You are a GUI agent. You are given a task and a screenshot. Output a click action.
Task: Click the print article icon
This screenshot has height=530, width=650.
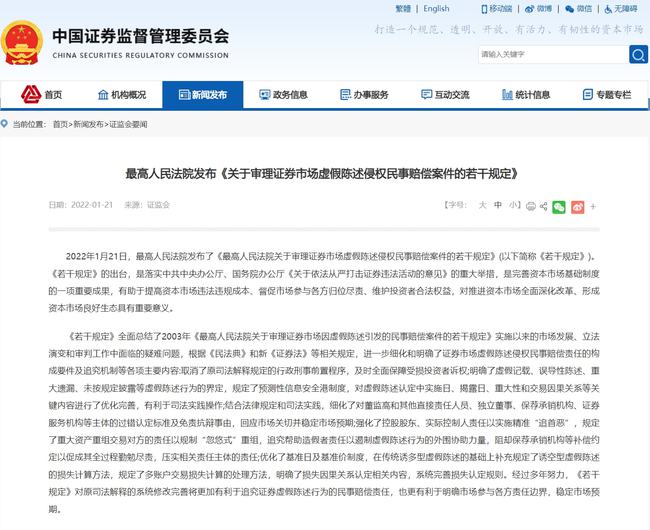(x=531, y=206)
